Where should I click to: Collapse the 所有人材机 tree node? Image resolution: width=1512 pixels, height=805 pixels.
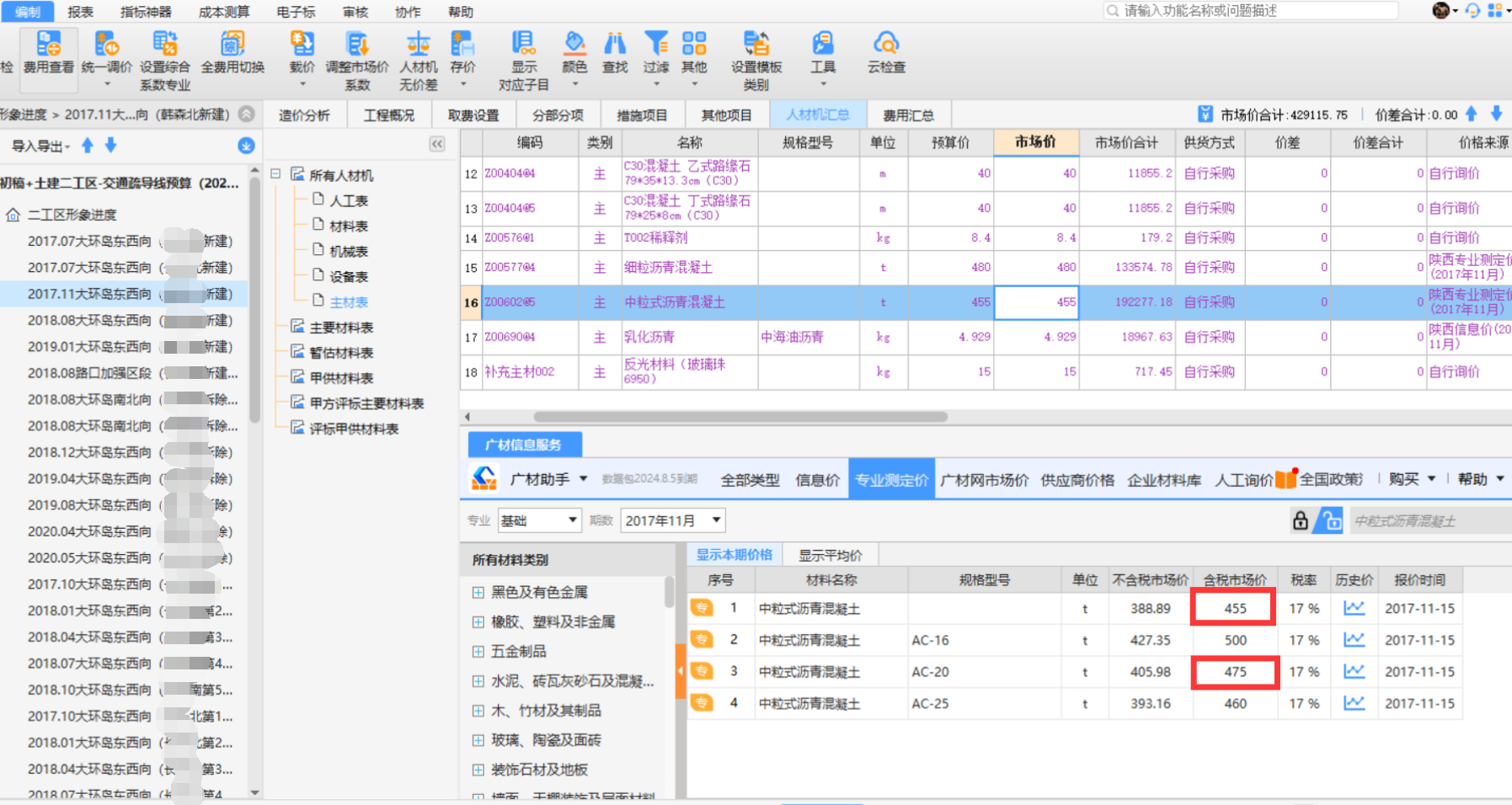pos(275,174)
